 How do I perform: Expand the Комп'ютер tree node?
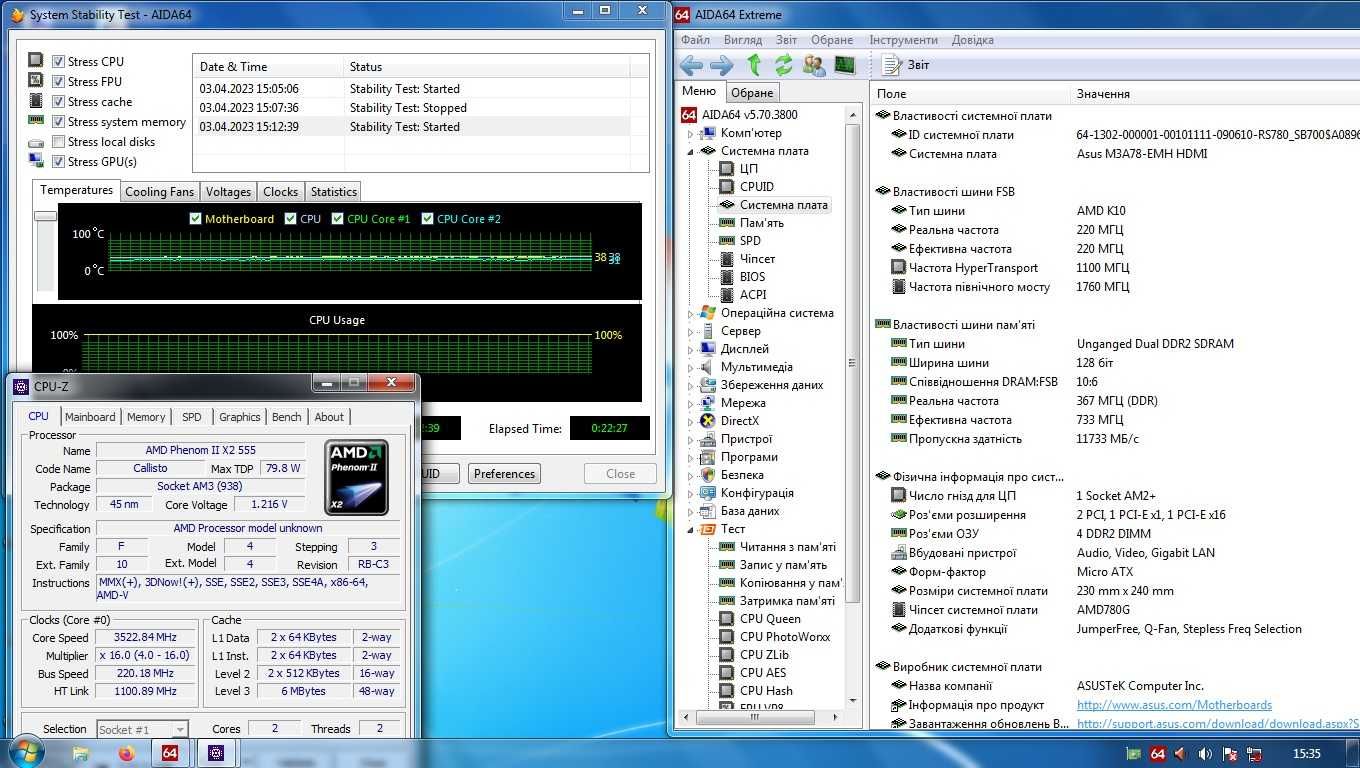(x=690, y=133)
